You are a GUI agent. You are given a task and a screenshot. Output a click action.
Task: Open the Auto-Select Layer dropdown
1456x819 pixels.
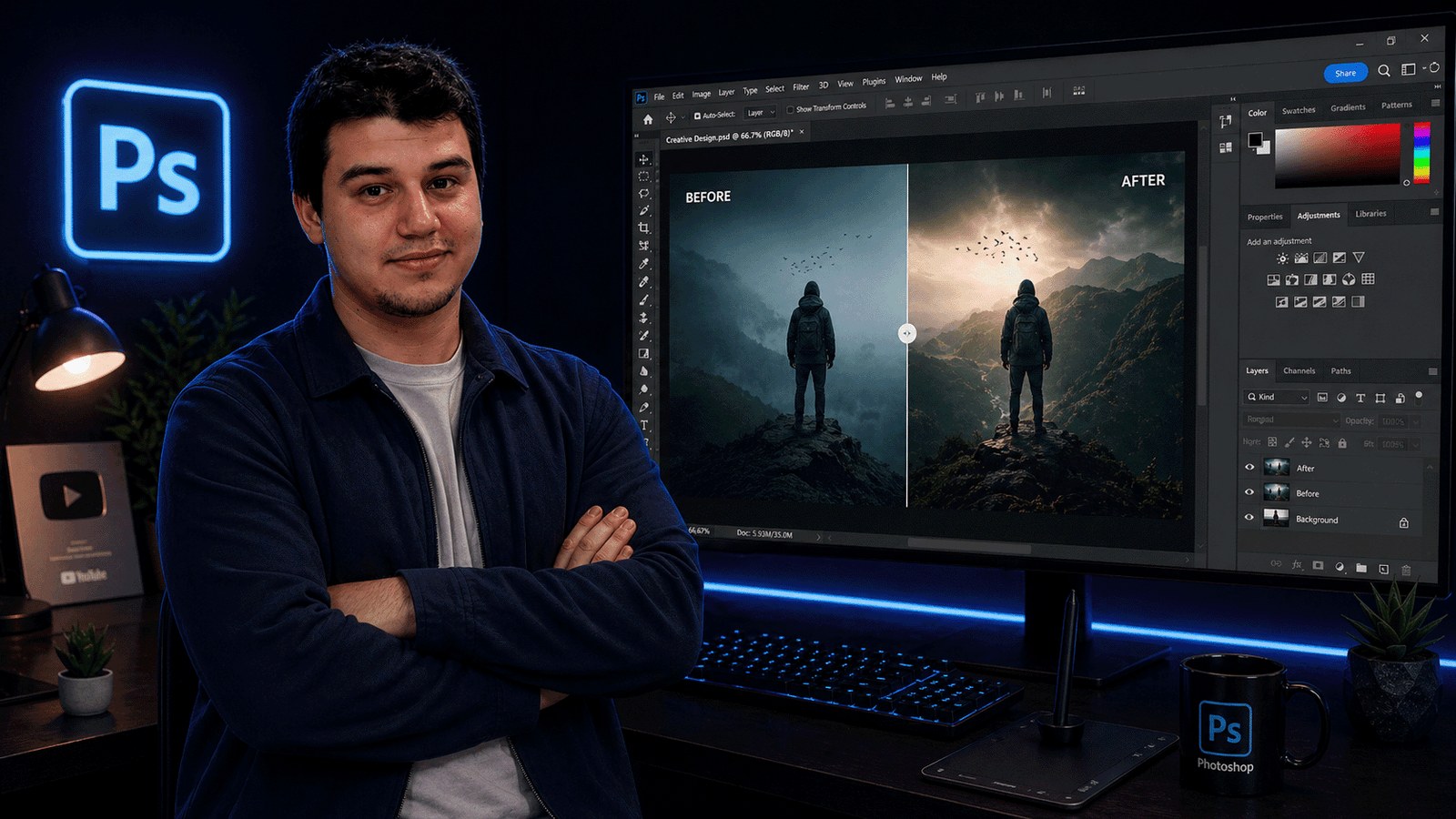click(x=762, y=113)
